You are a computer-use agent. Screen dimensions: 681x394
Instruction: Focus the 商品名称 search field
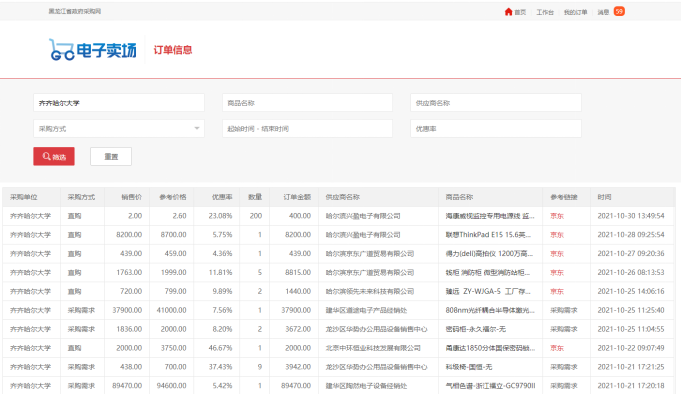tap(307, 103)
